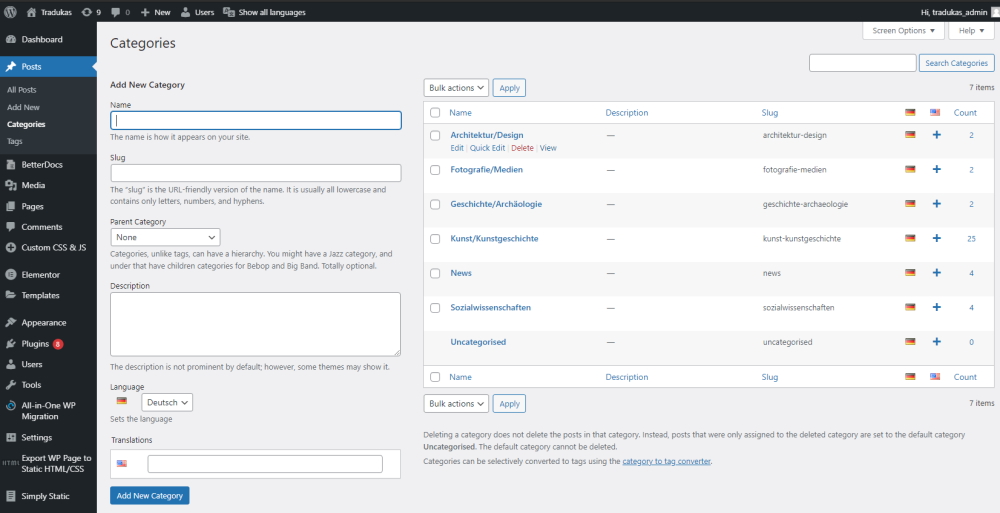Open Comments in the sidebar menu
The height and width of the screenshot is (513, 1000).
48,227
